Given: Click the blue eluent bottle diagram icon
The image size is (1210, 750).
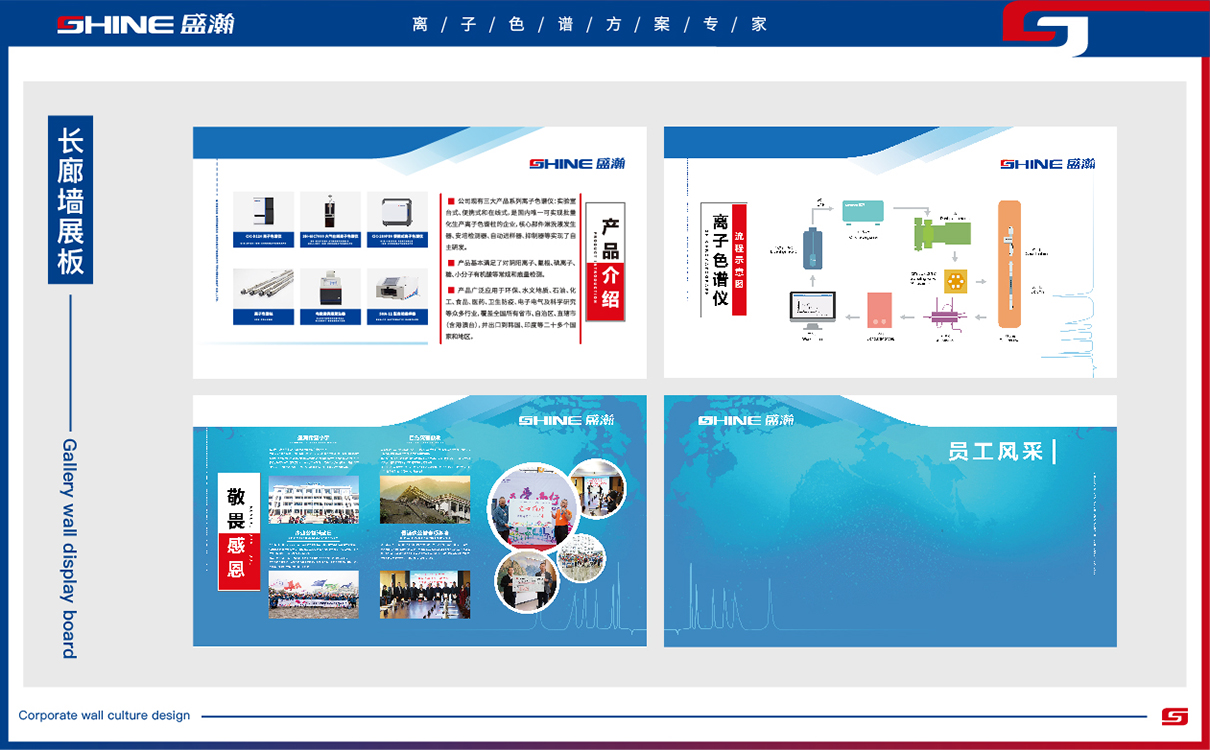Looking at the screenshot, I should pos(813,249).
